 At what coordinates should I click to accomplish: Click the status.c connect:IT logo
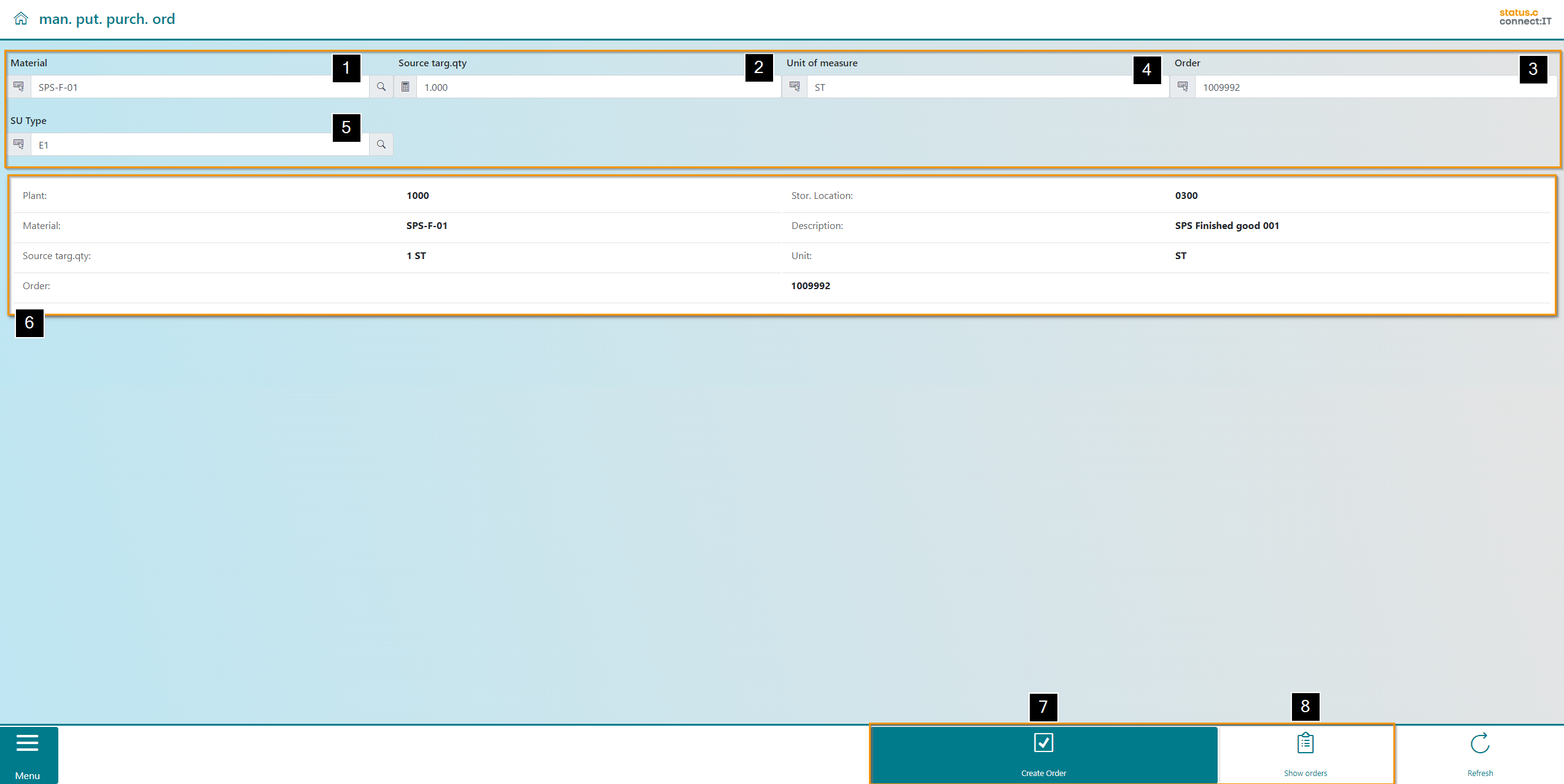coord(1525,17)
